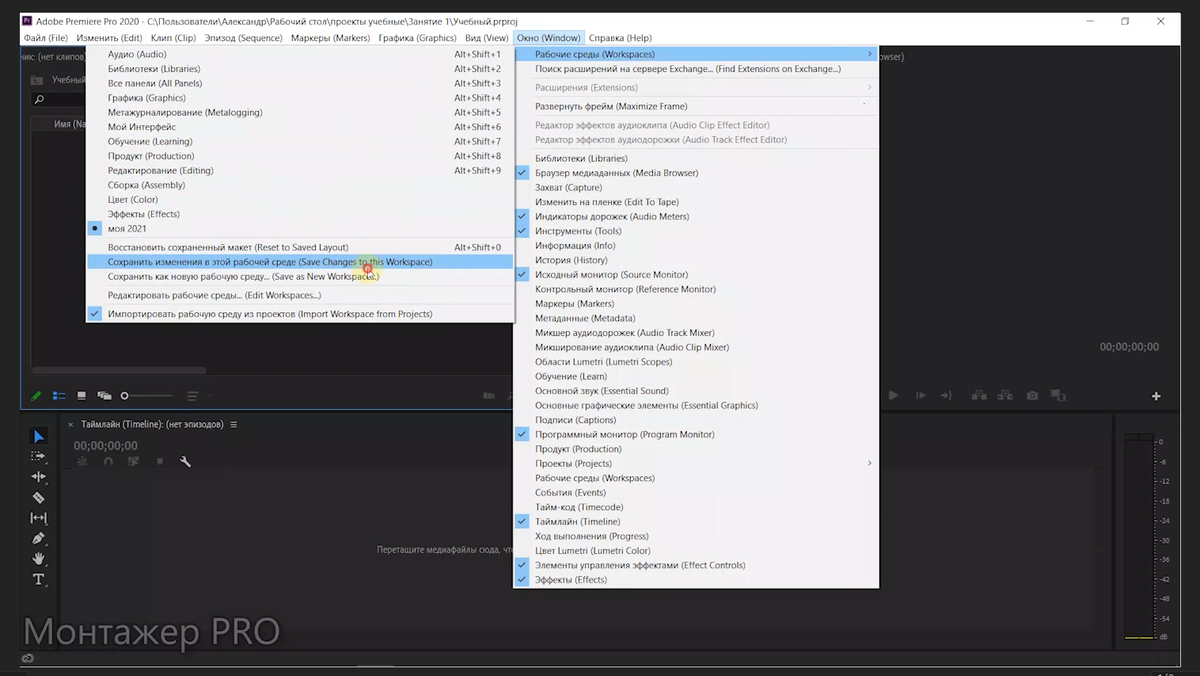The height and width of the screenshot is (676, 1200).
Task: Select the Pen tool
Action: 39,538
